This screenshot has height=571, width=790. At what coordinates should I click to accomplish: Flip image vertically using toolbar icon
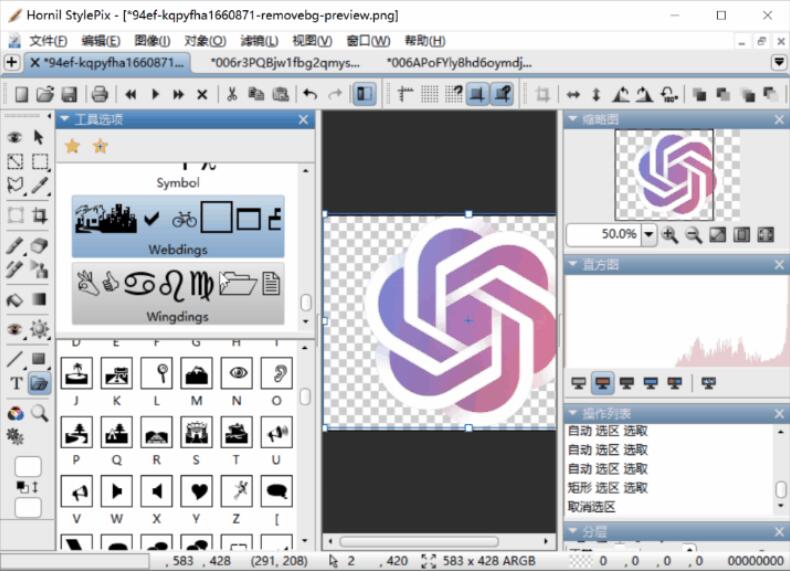click(x=596, y=94)
